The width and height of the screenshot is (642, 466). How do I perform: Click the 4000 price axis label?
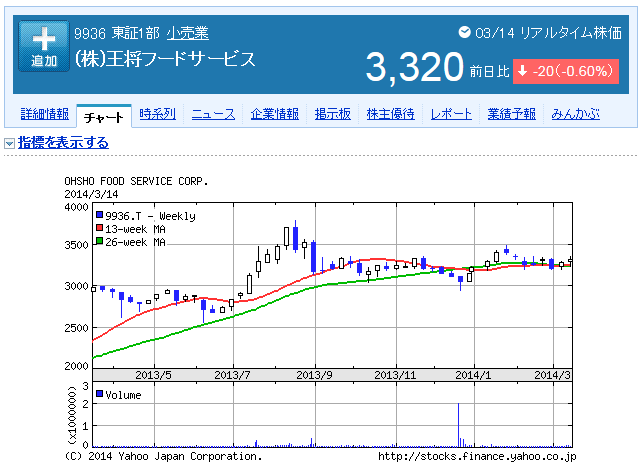[77, 207]
